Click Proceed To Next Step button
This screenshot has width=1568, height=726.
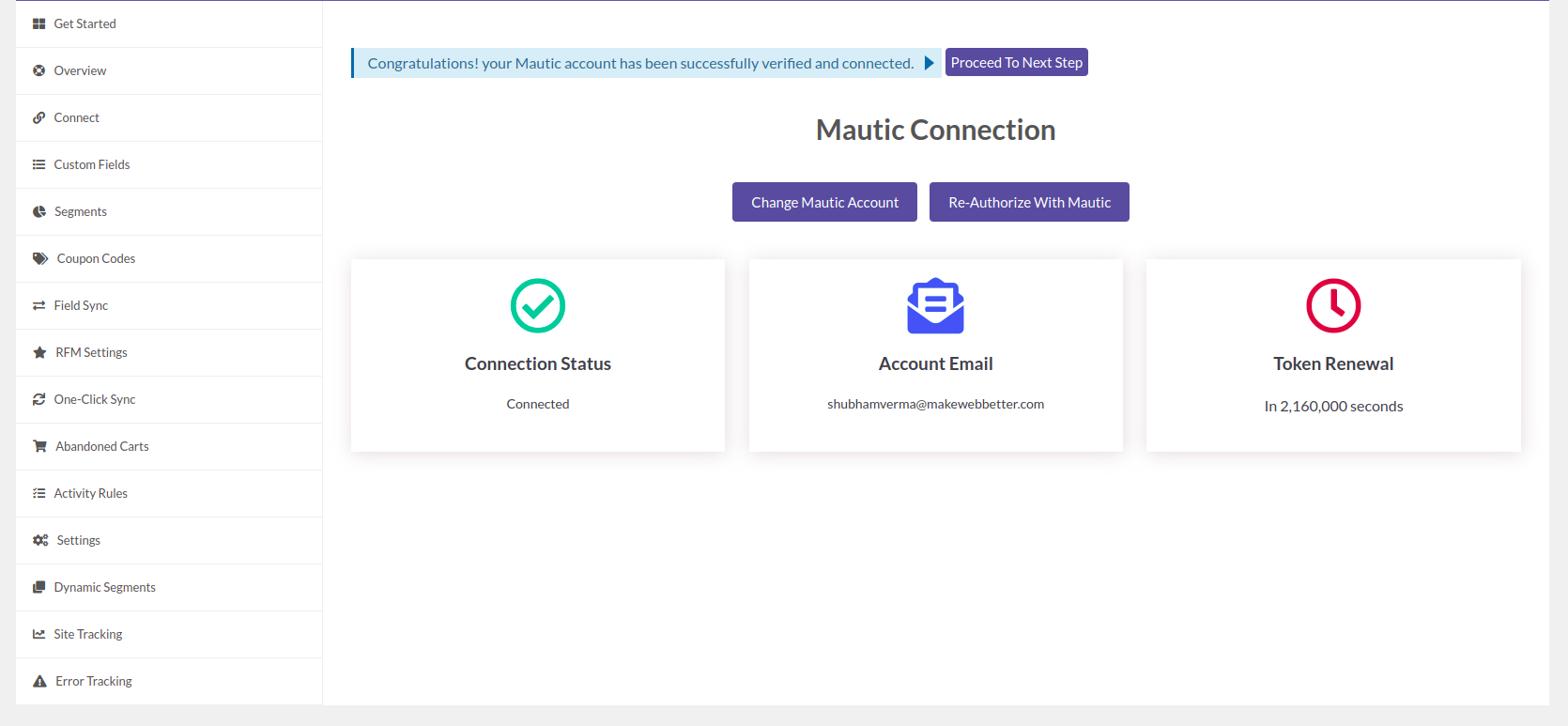[1017, 62]
